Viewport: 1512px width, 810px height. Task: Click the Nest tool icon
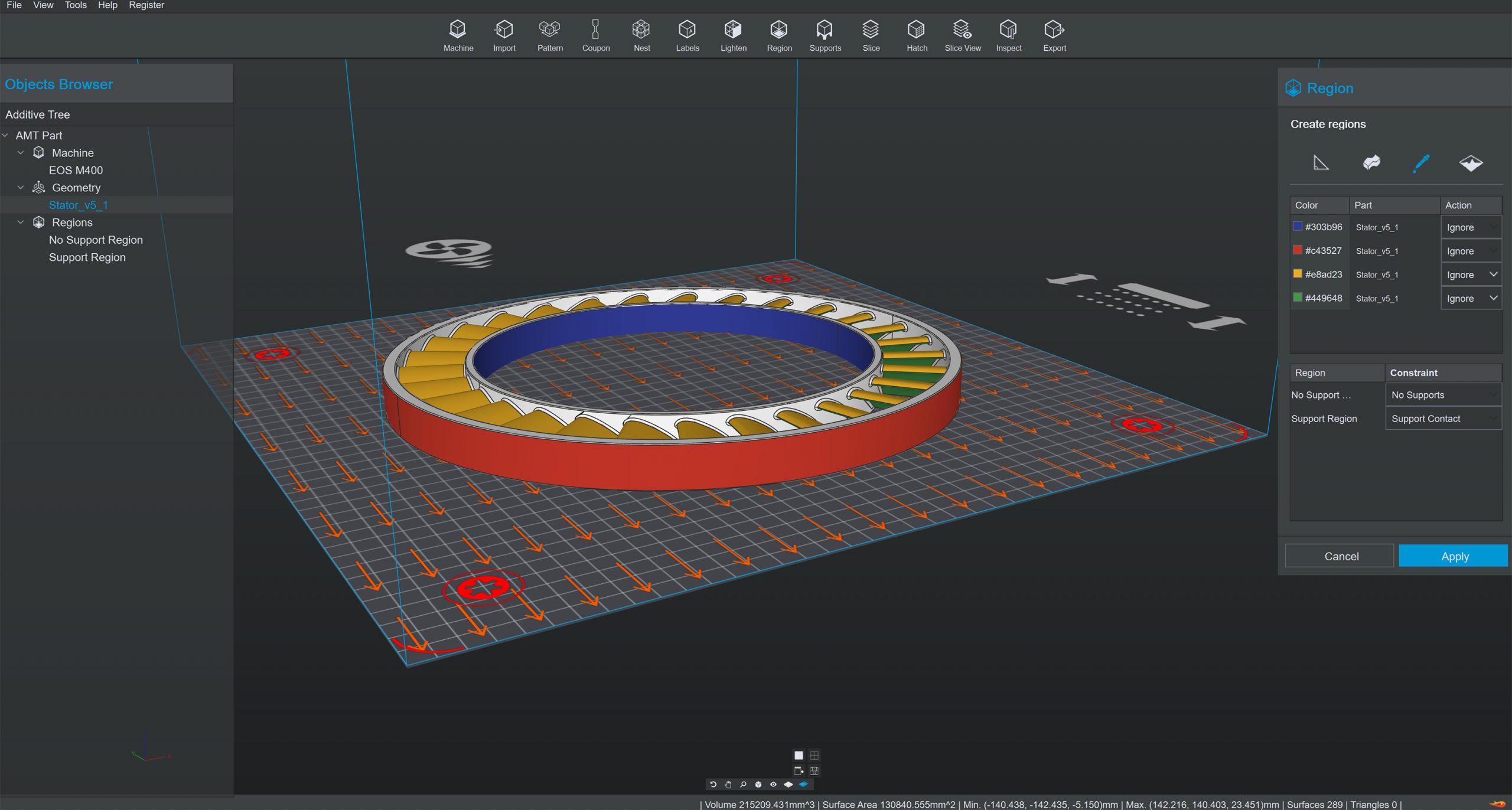(x=641, y=36)
